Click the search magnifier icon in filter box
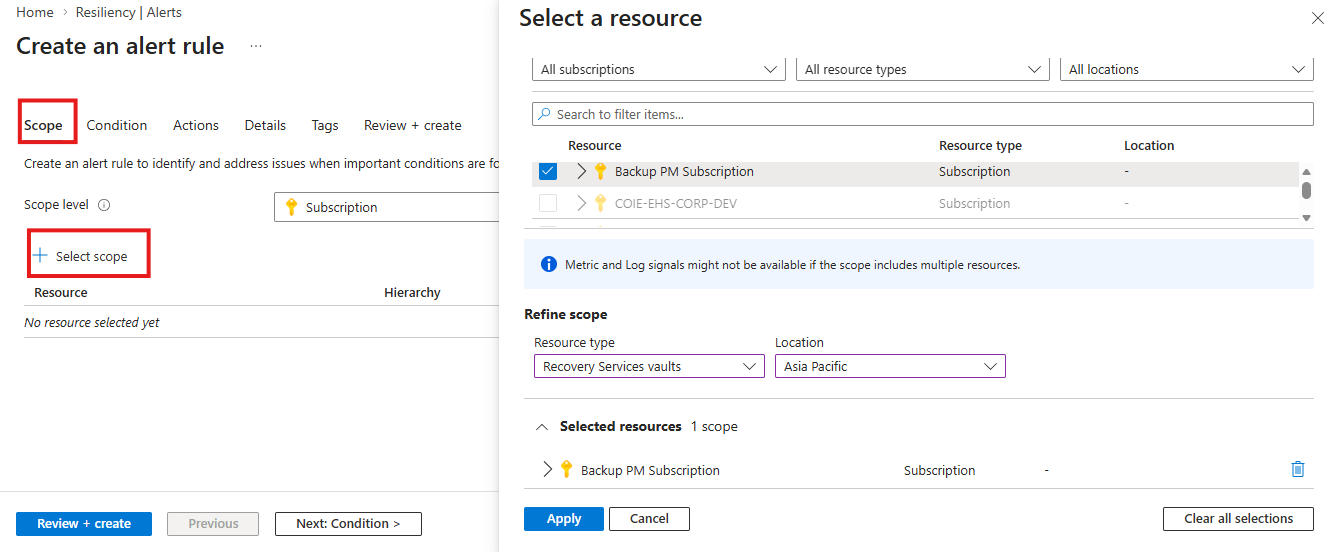Viewport: 1337px width, 552px height. coord(544,114)
